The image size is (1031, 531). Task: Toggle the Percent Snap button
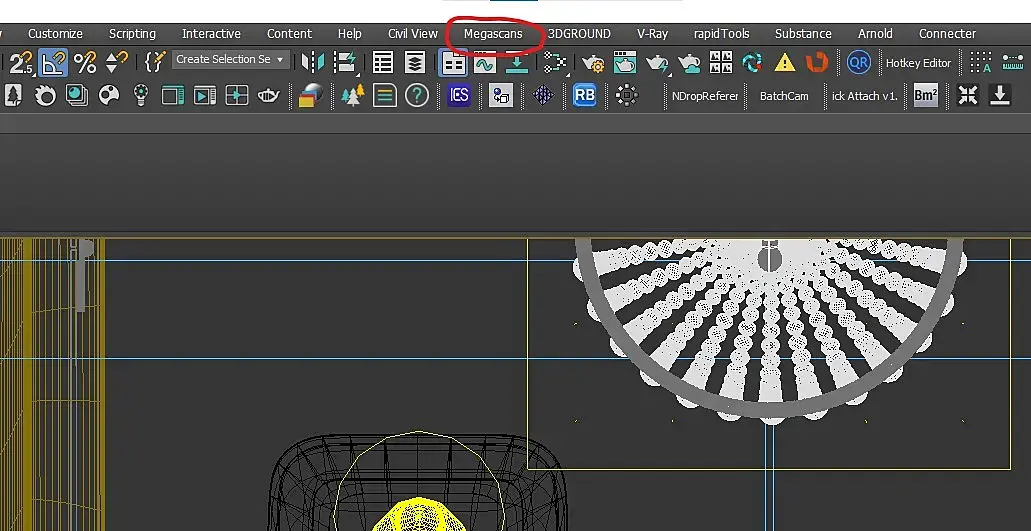pyautogui.click(x=85, y=63)
